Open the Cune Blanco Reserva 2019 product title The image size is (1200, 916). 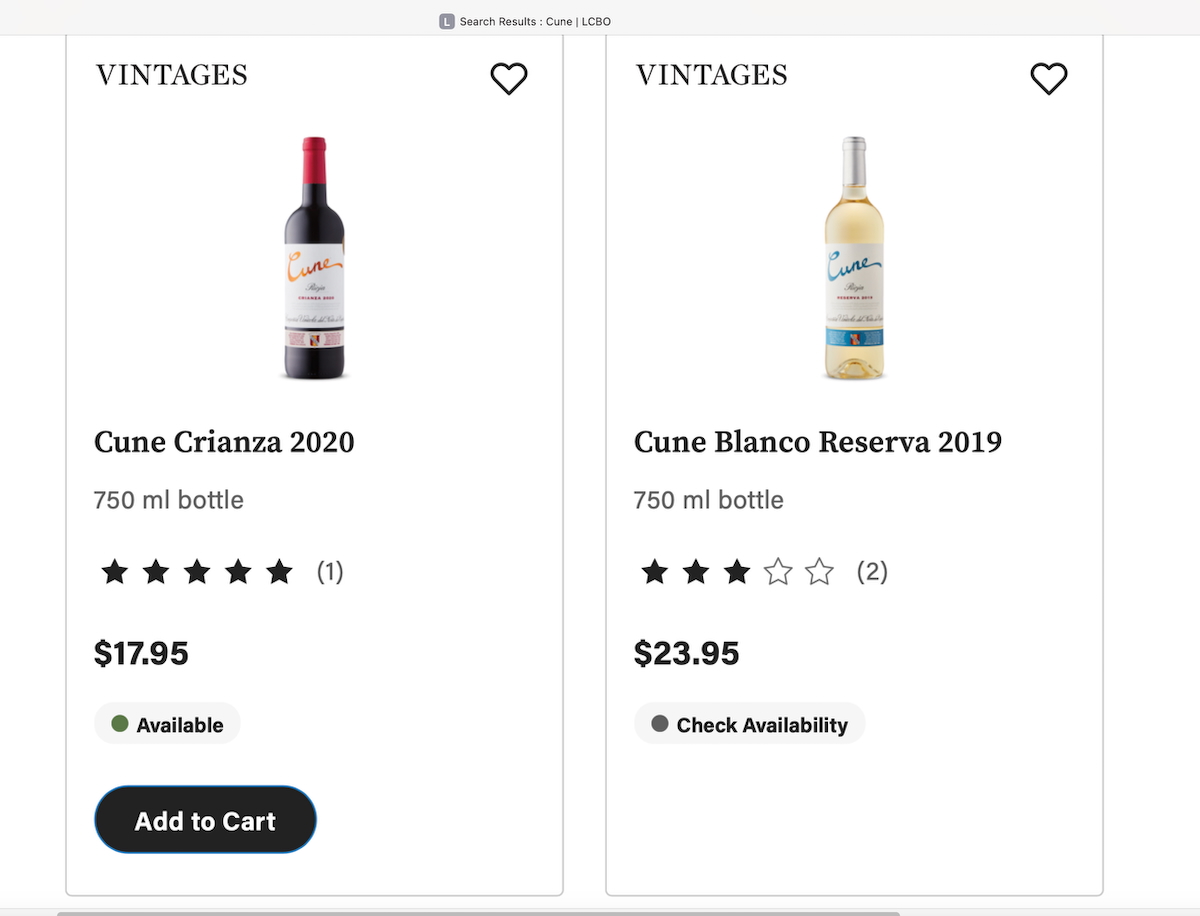[818, 442]
